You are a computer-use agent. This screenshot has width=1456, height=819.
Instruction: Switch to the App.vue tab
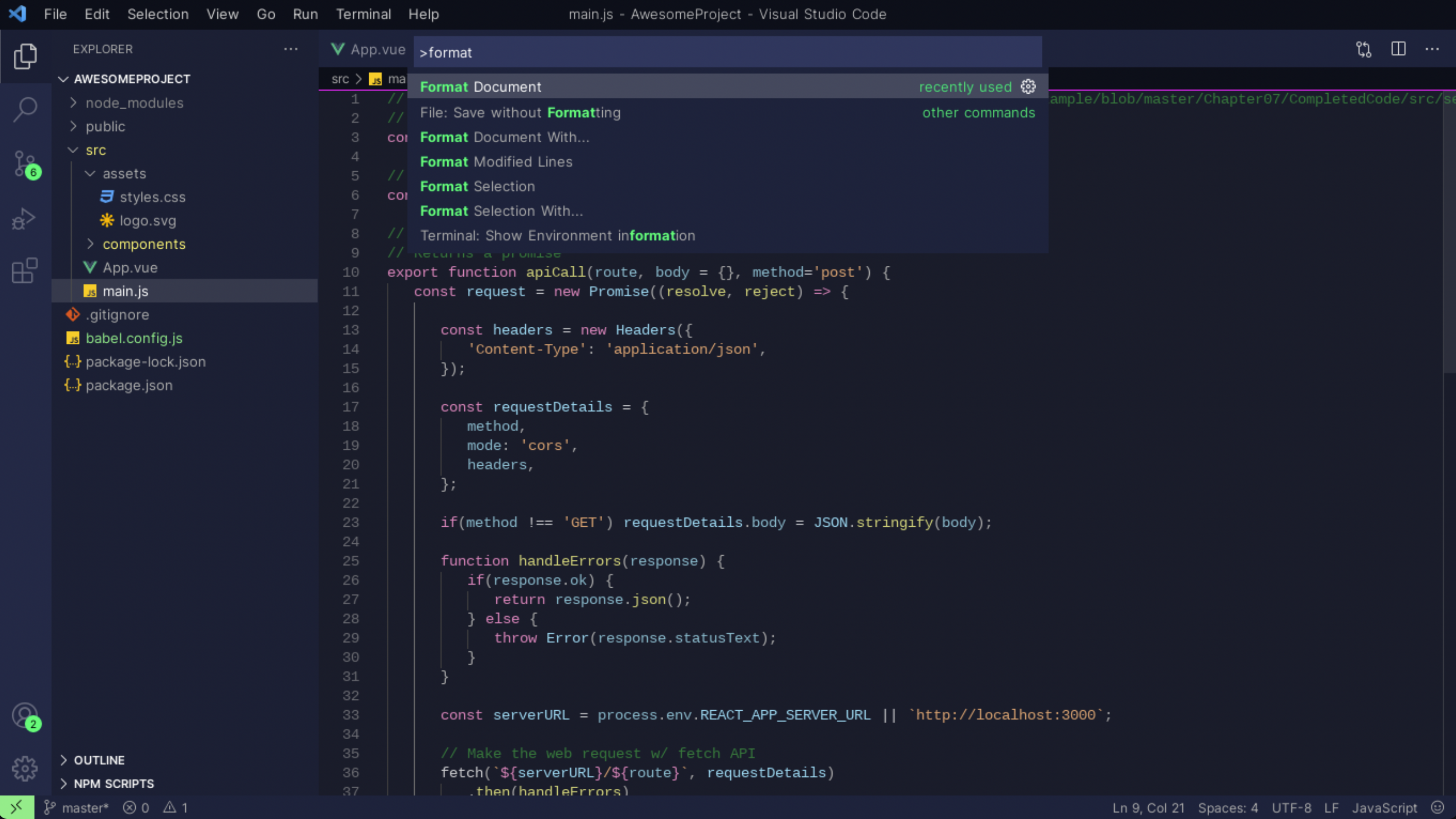click(x=369, y=49)
